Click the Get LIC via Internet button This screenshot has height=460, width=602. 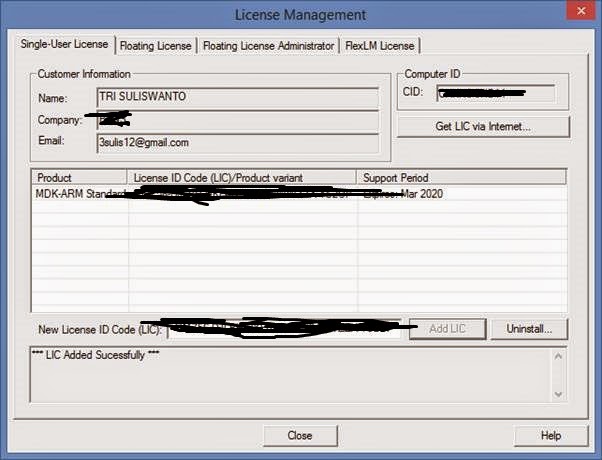(x=483, y=127)
